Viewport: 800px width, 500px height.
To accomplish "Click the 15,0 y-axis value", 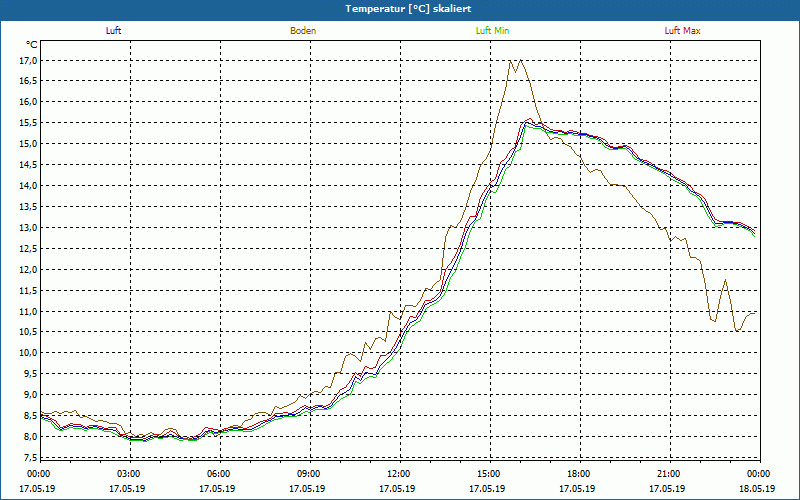I will [x=29, y=143].
